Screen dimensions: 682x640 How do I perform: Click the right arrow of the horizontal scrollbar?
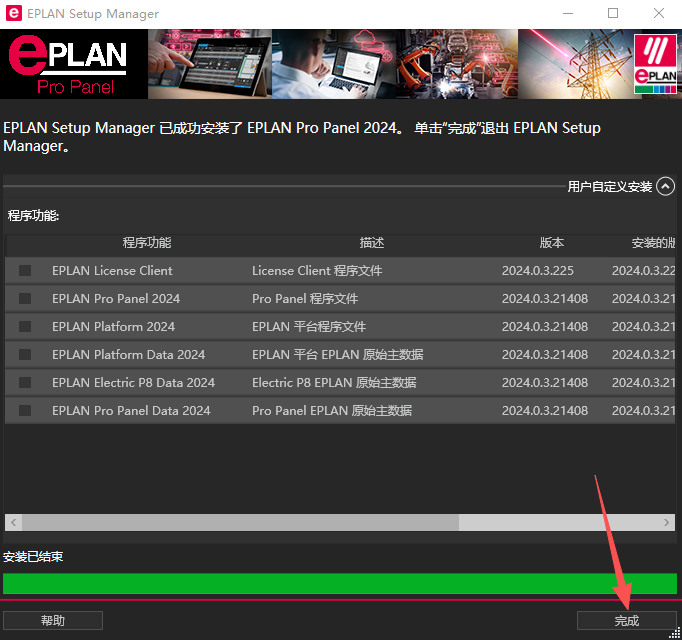click(666, 522)
